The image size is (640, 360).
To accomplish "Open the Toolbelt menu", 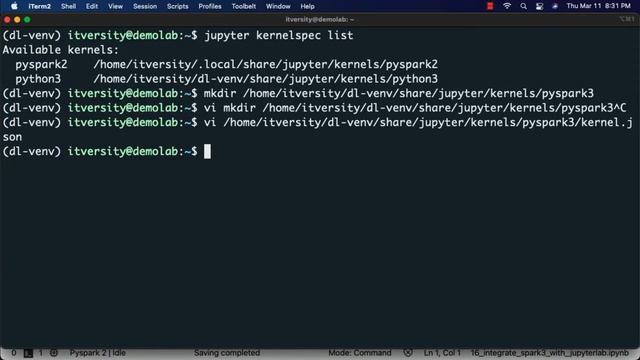I will [x=244, y=7].
